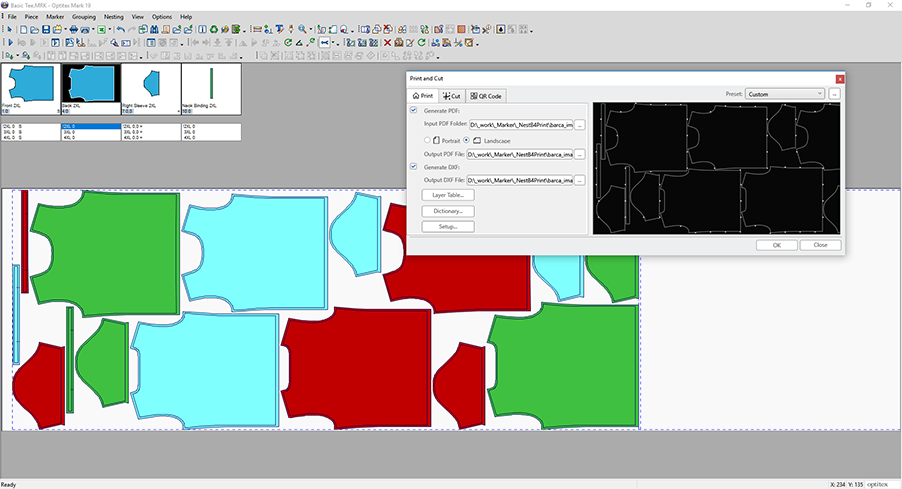The image size is (902, 489).
Task: Select the Portrait orientation radio button
Action: tap(429, 140)
